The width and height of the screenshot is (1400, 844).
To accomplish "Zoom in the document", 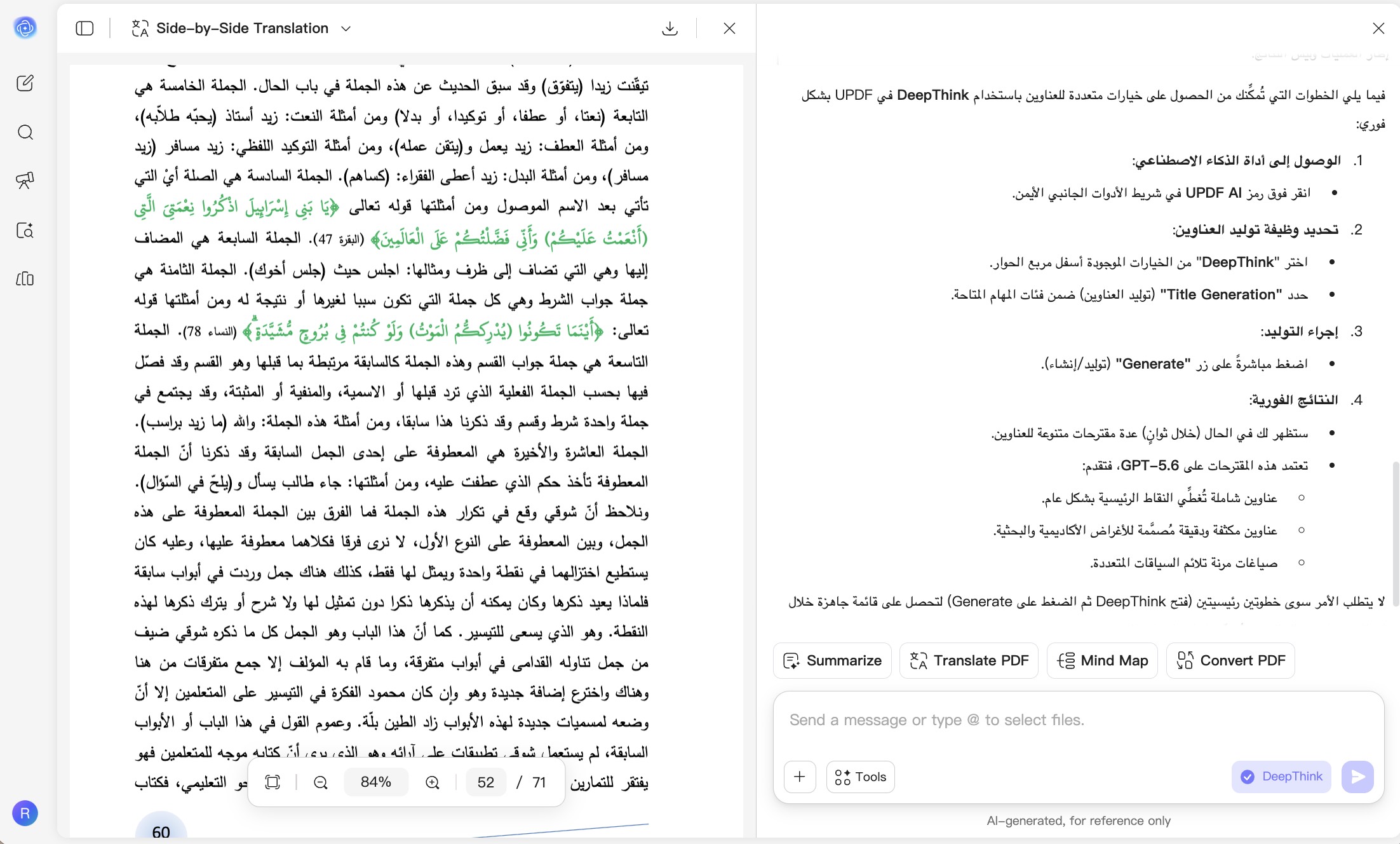I will [x=433, y=782].
